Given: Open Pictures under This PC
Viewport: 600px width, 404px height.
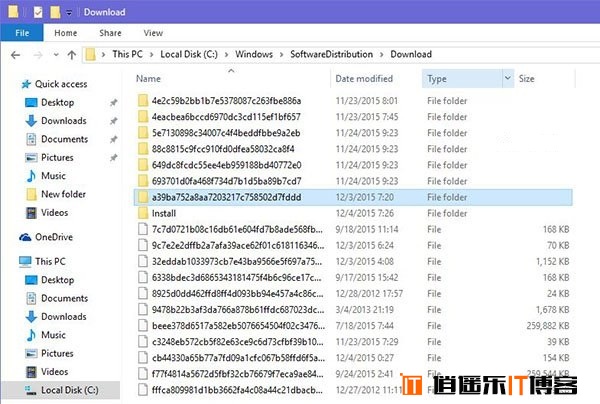Looking at the screenshot, I should coord(49,353).
